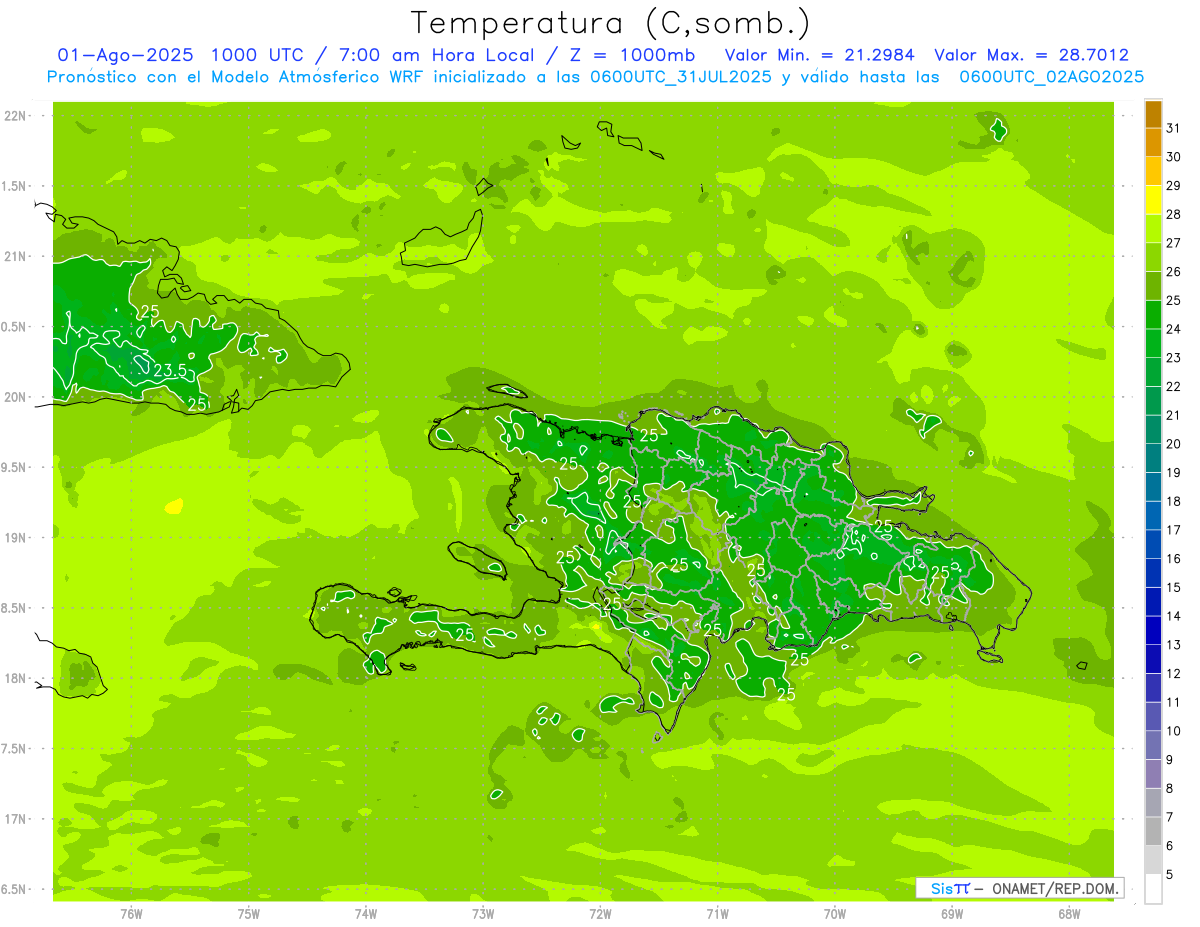Click the '71W' longitude label
This screenshot has height=927, width=1200.
pyautogui.click(x=717, y=913)
